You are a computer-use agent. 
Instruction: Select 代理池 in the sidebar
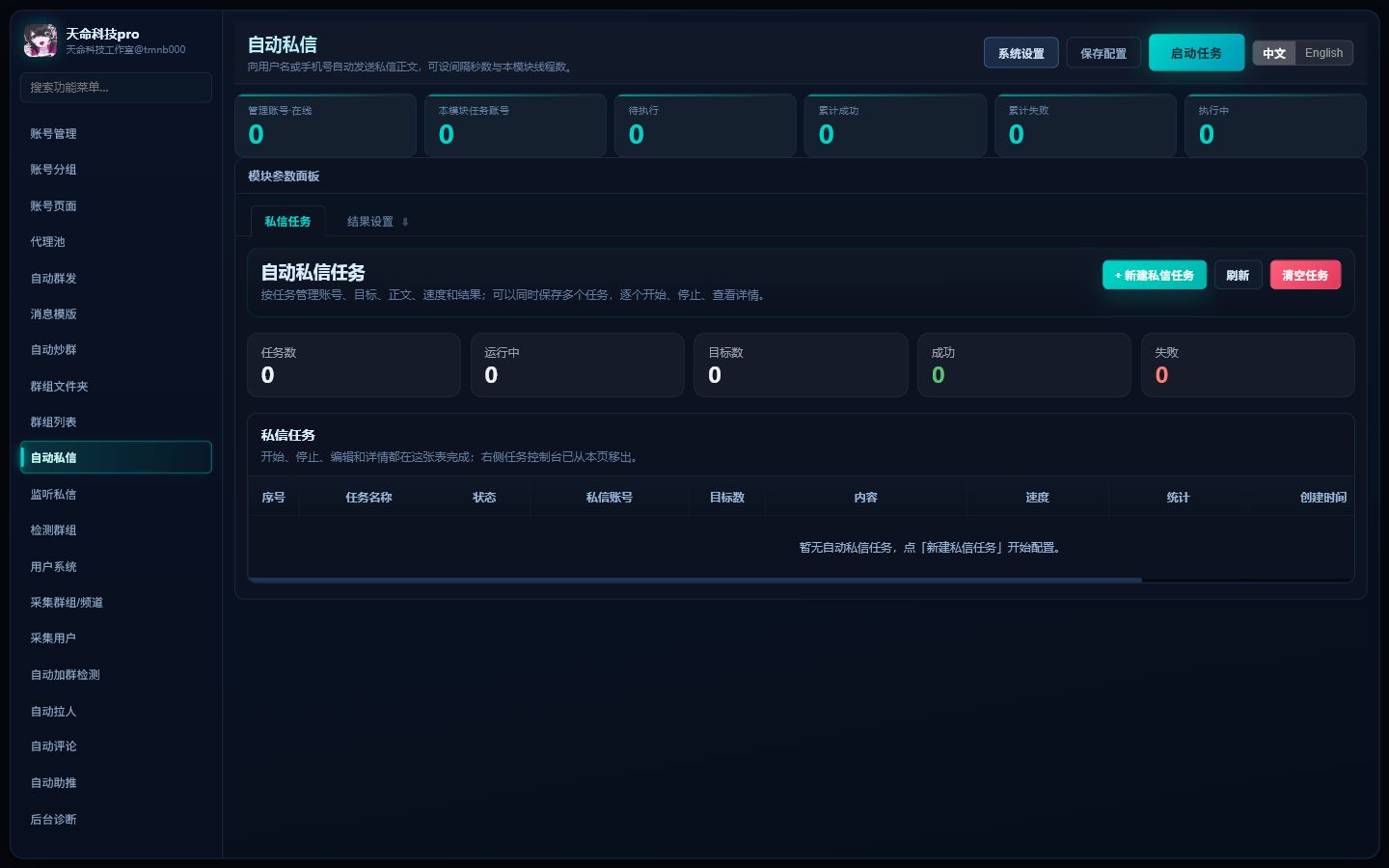pos(116,241)
